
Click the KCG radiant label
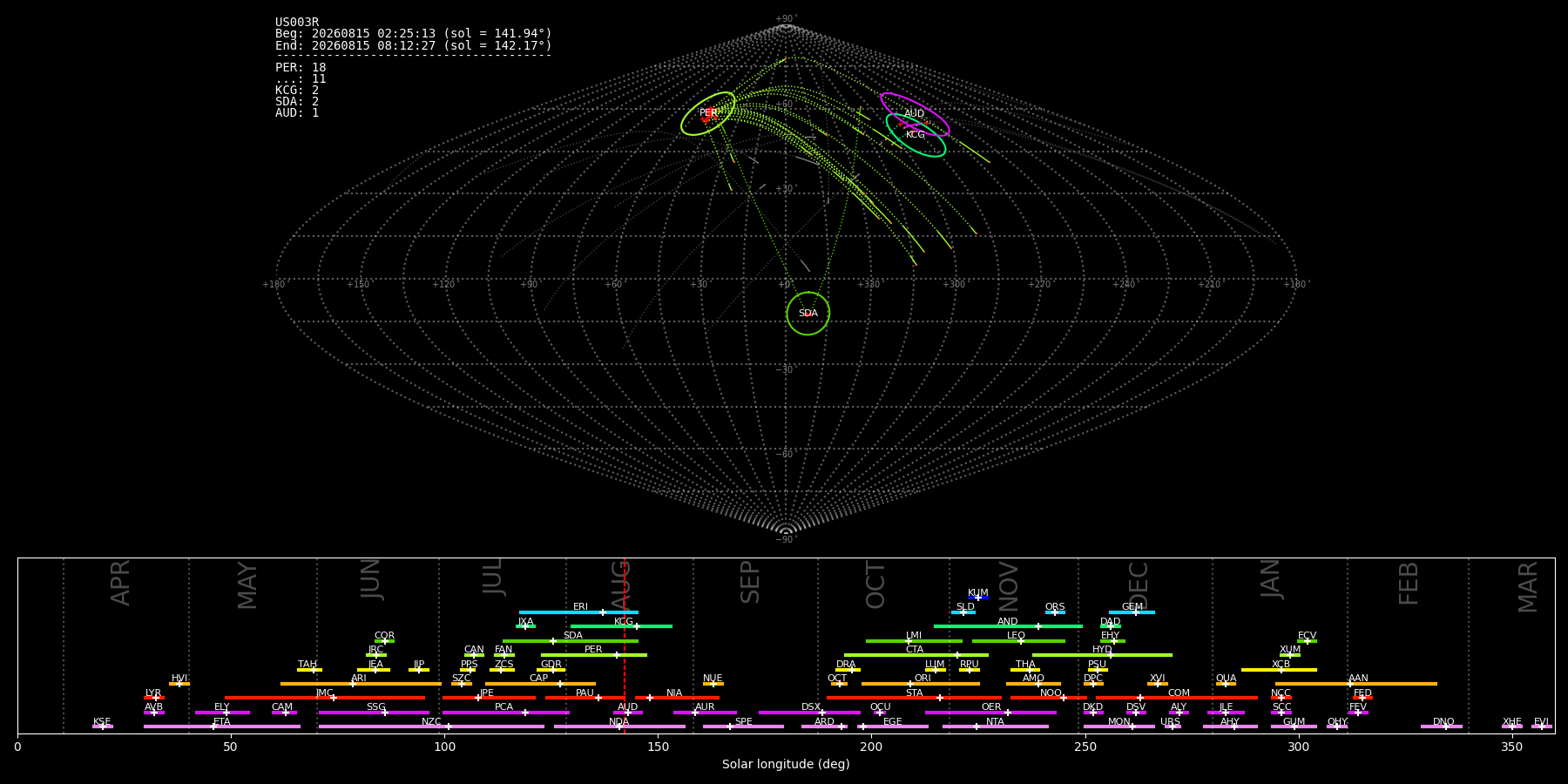pos(915,135)
